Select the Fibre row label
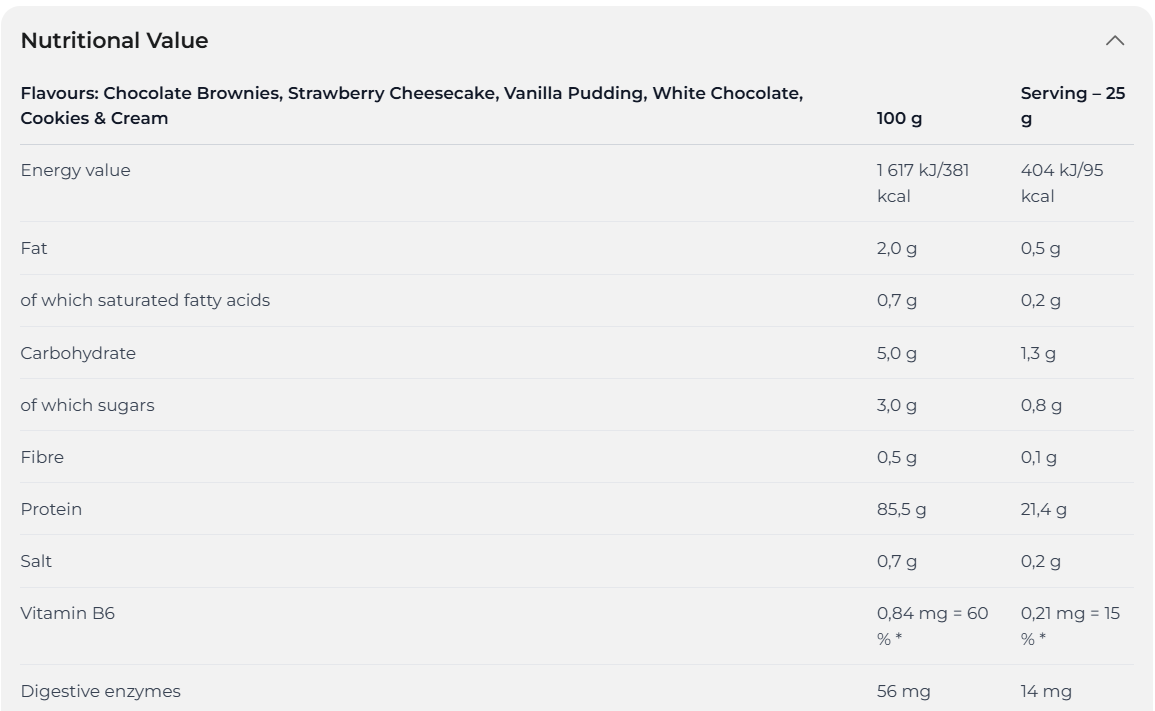This screenshot has height=711, width=1155. point(42,457)
